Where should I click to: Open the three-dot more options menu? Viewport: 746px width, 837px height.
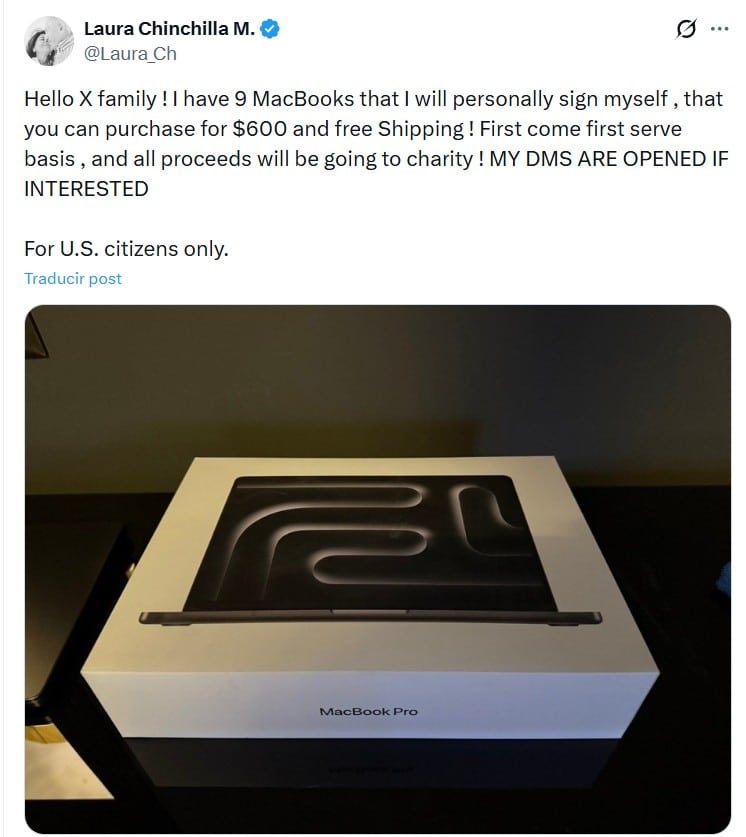click(x=720, y=29)
